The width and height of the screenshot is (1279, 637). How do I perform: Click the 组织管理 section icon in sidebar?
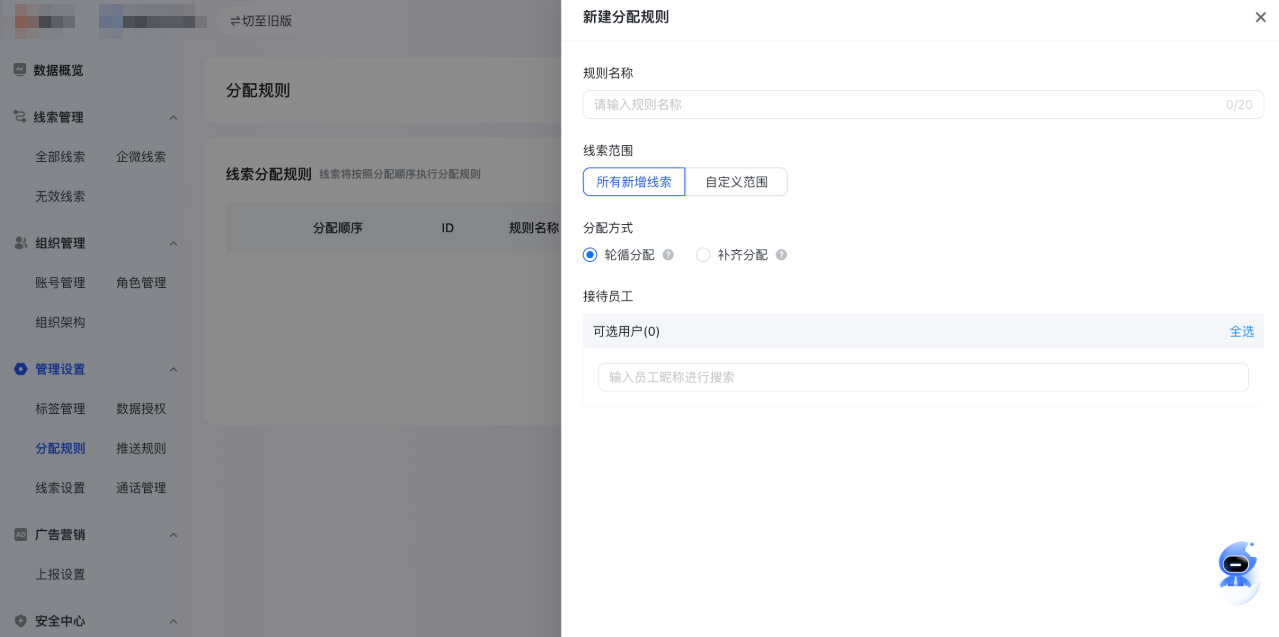(21, 243)
